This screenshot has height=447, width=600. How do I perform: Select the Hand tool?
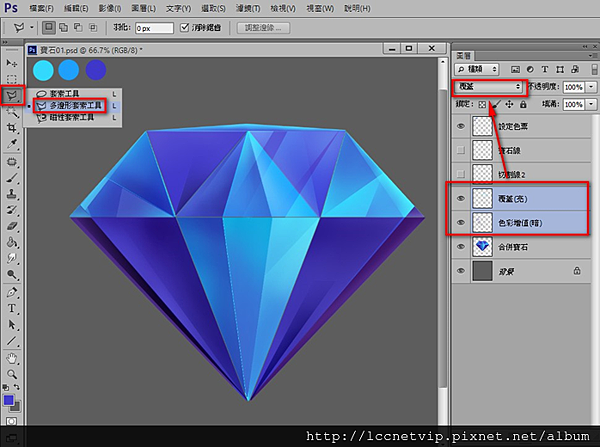12,357
